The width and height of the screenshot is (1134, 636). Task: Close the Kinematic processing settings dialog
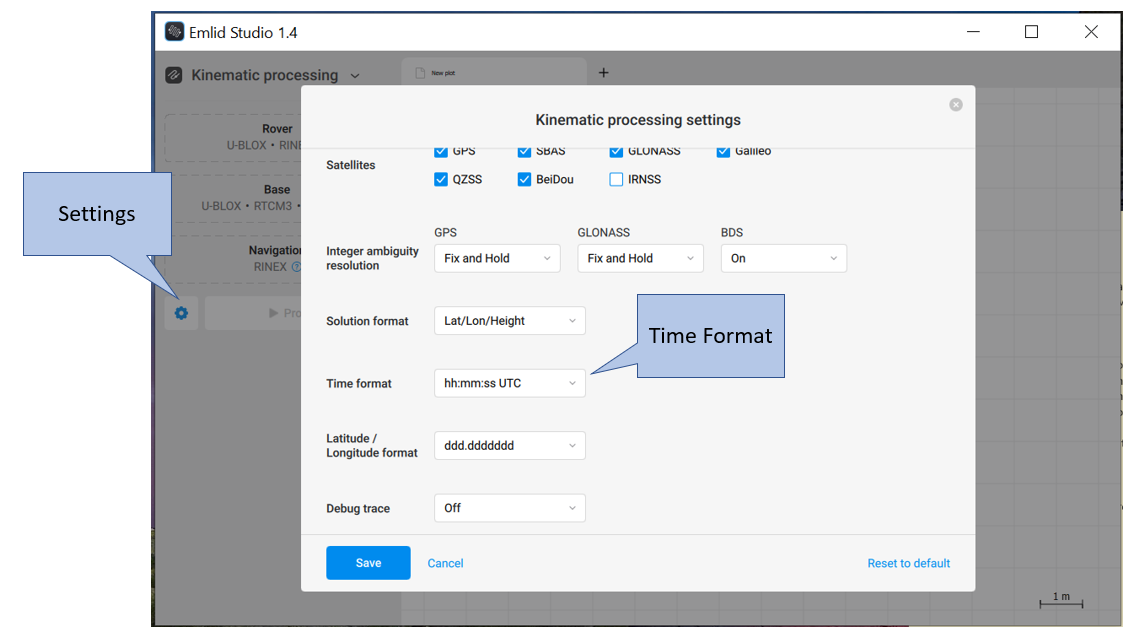tap(955, 105)
